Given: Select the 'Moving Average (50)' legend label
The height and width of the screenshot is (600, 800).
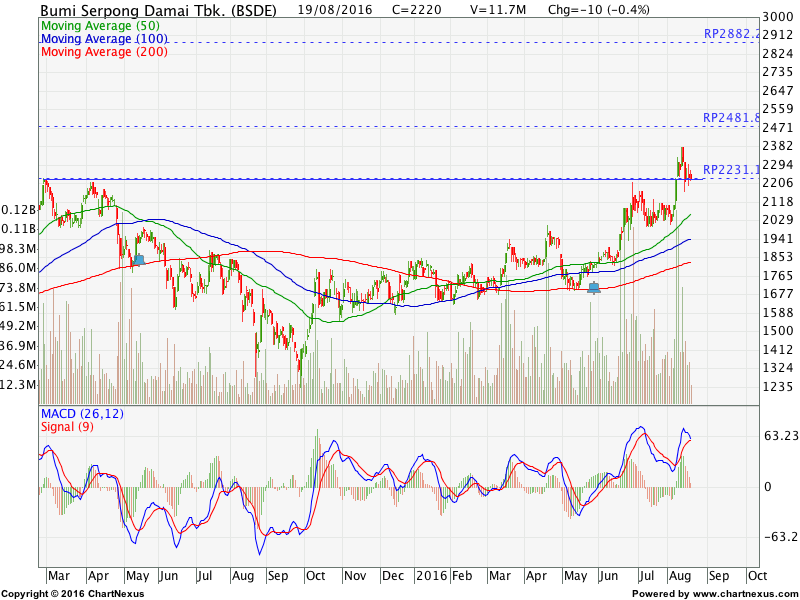Looking at the screenshot, I should point(101,26).
